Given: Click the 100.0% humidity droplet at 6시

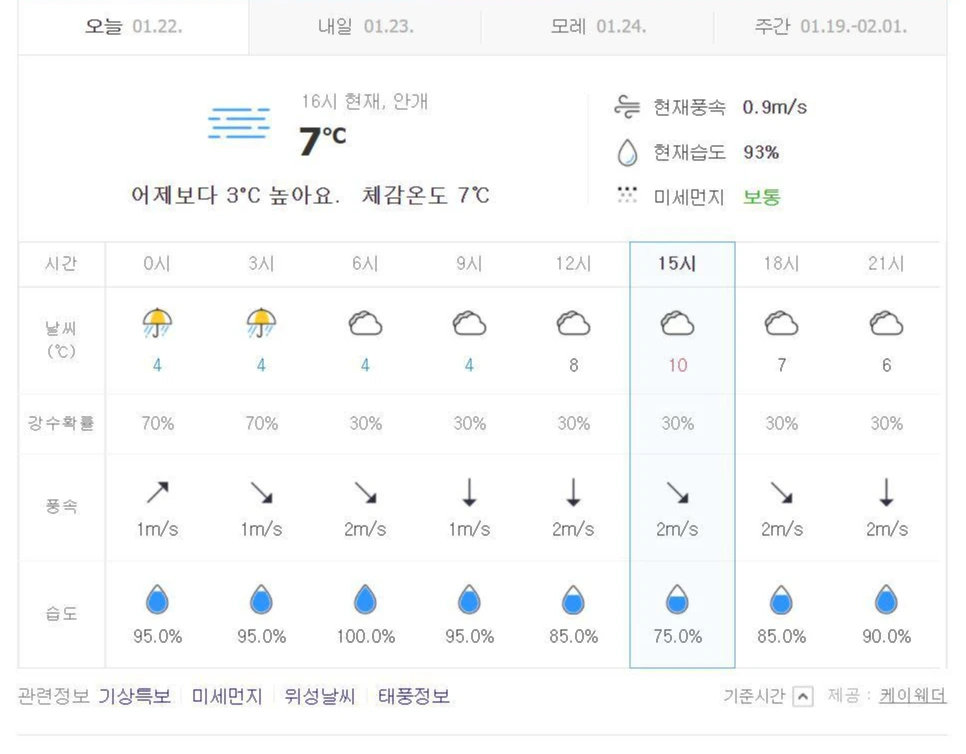Looking at the screenshot, I should coord(364,598).
